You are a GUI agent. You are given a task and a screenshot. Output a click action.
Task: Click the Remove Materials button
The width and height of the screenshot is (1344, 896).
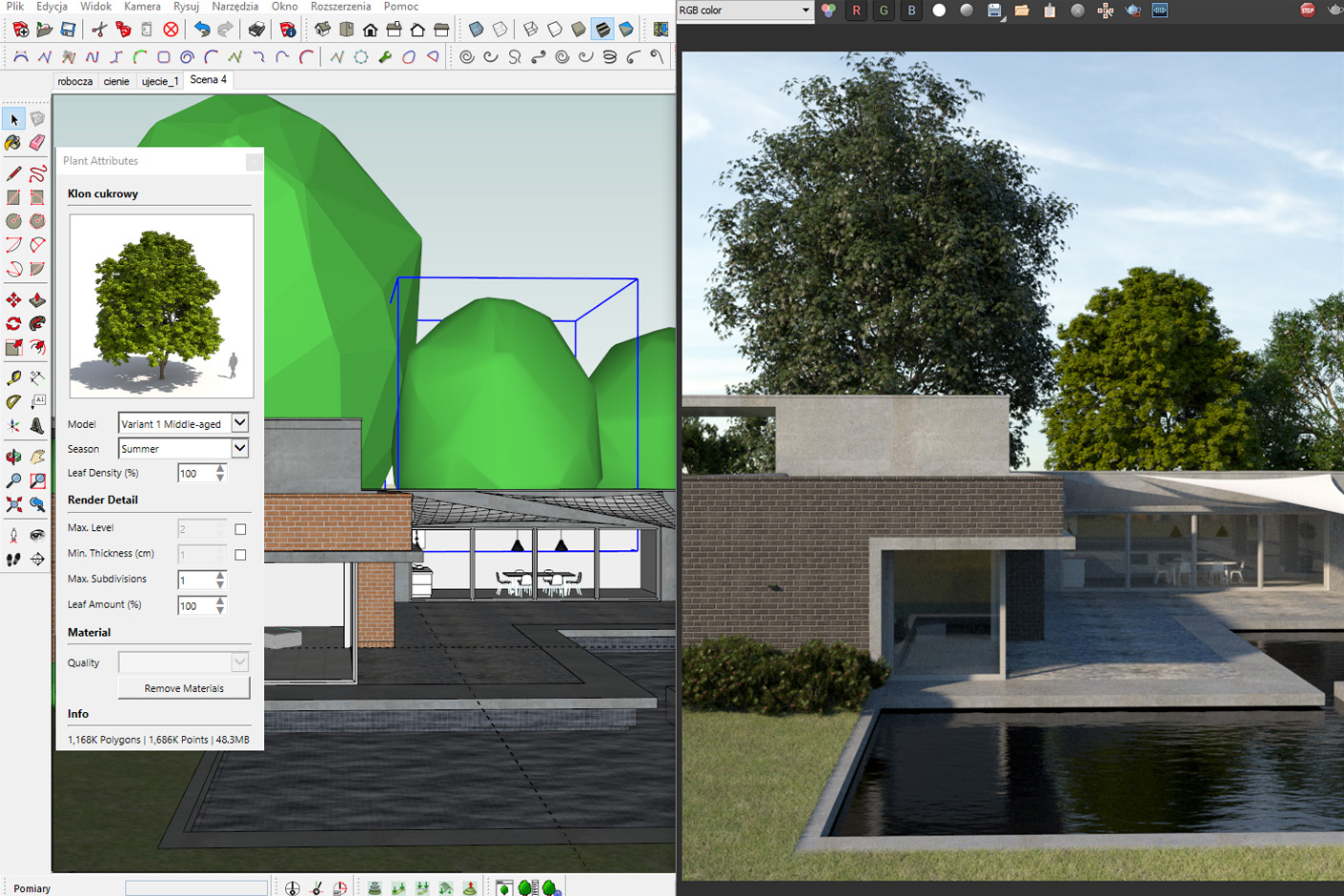coord(183,687)
